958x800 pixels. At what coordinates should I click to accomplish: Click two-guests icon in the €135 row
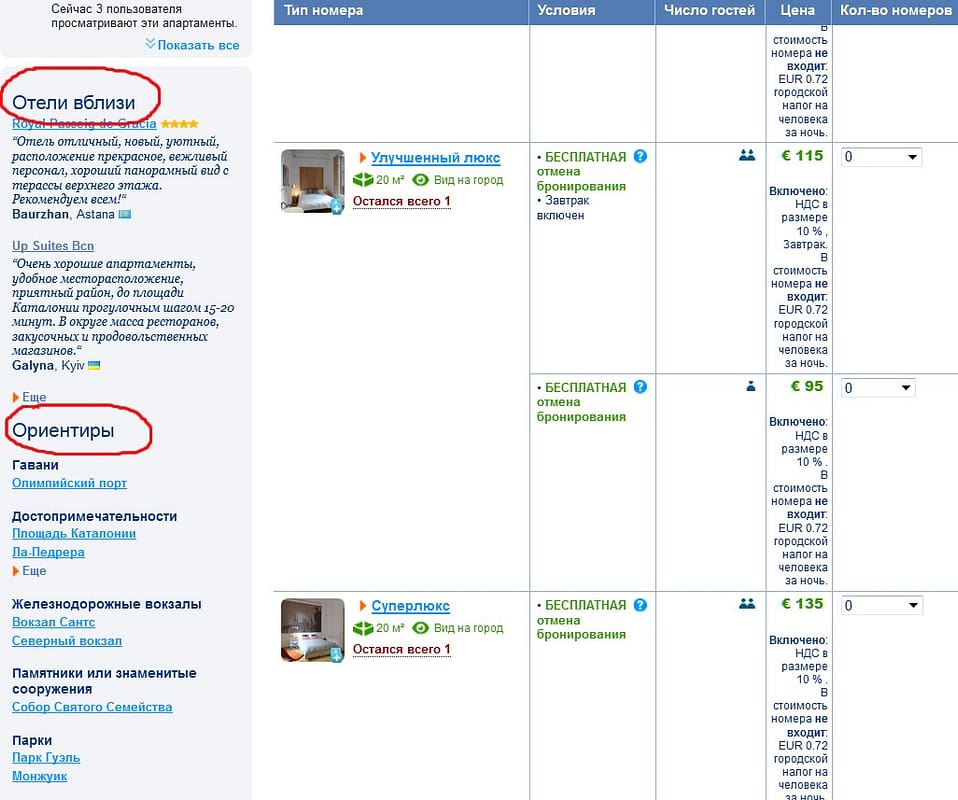[x=746, y=604]
